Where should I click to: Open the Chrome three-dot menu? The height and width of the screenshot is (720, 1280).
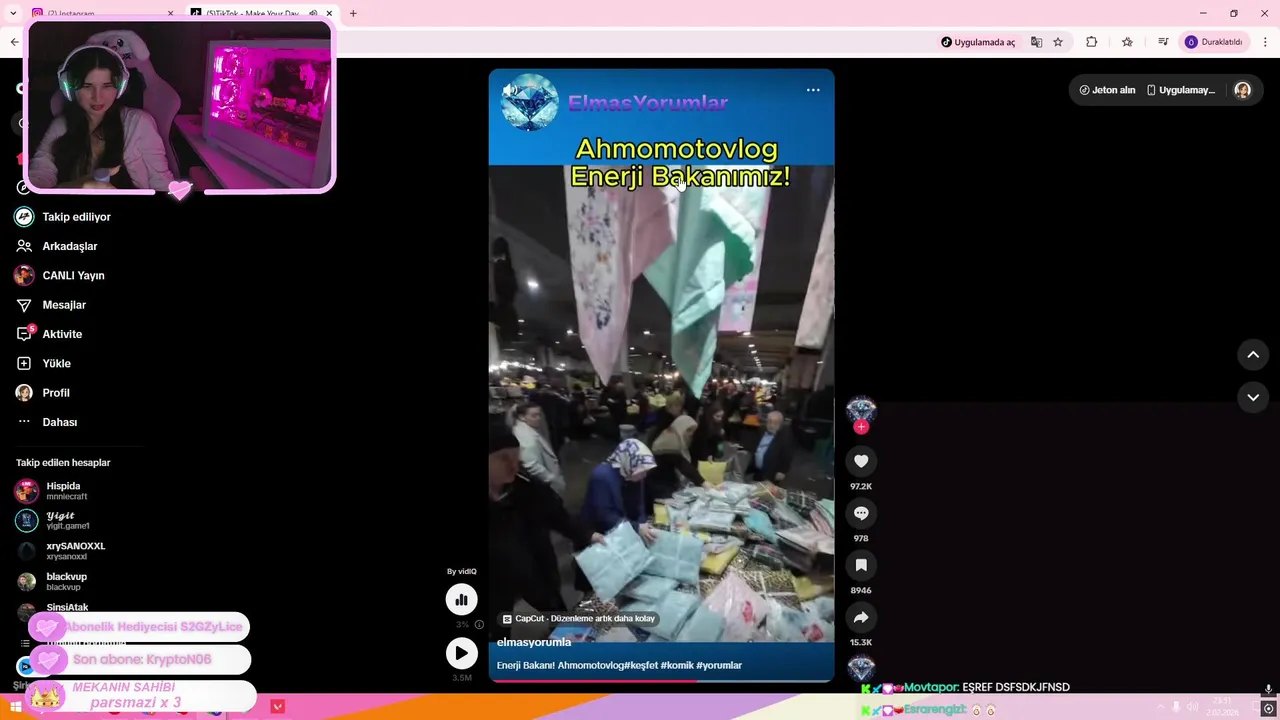point(1266,42)
